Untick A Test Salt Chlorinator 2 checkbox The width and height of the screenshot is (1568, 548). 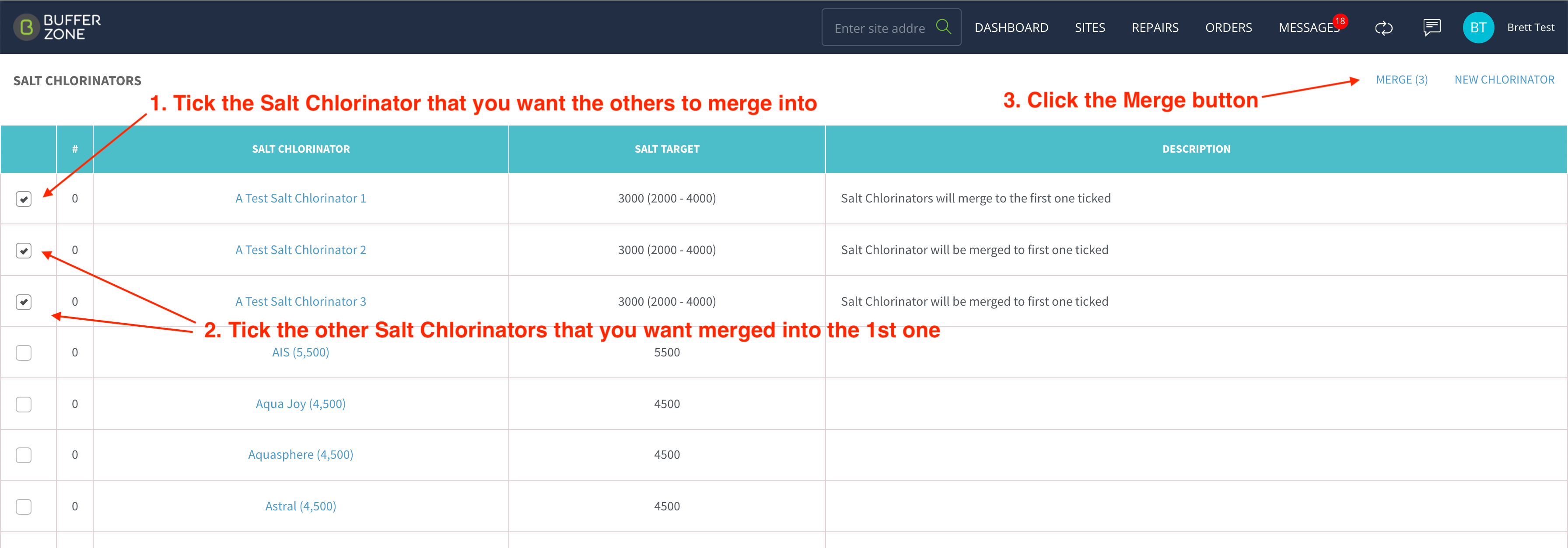[24, 251]
